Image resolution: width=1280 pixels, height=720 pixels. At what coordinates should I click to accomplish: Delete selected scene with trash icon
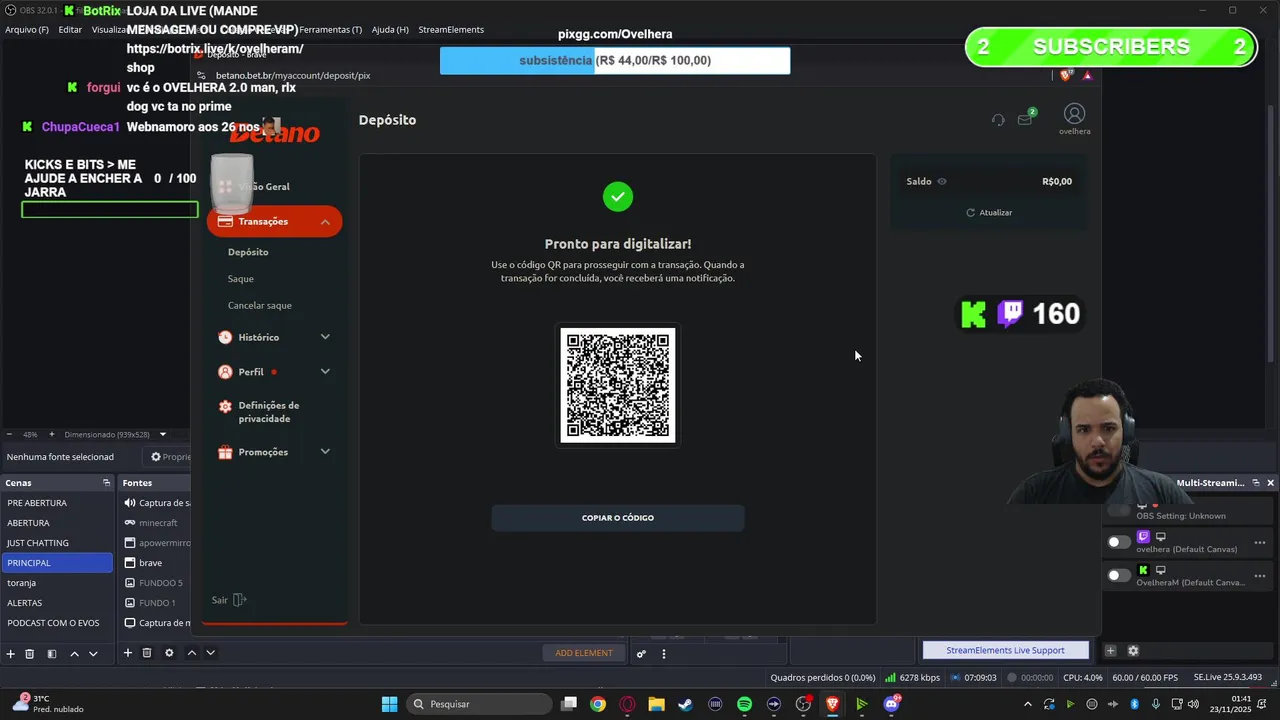click(x=30, y=653)
